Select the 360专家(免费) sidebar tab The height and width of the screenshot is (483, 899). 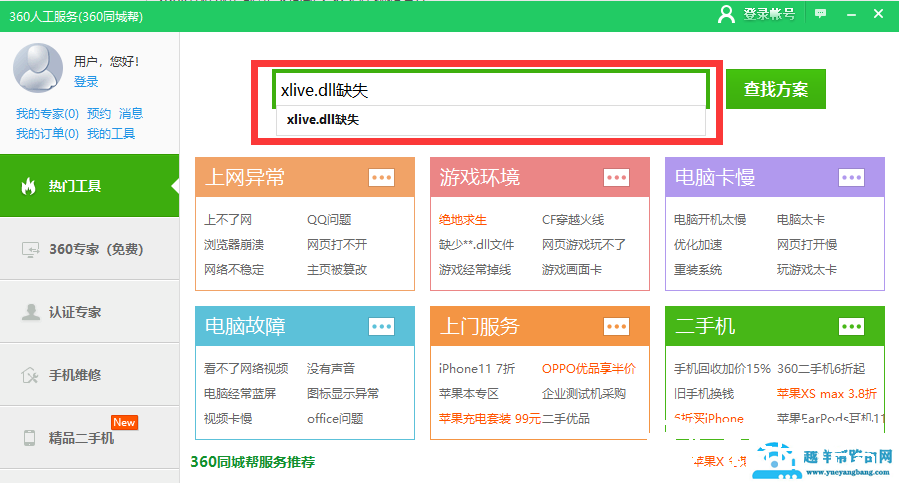pyautogui.click(x=89, y=249)
